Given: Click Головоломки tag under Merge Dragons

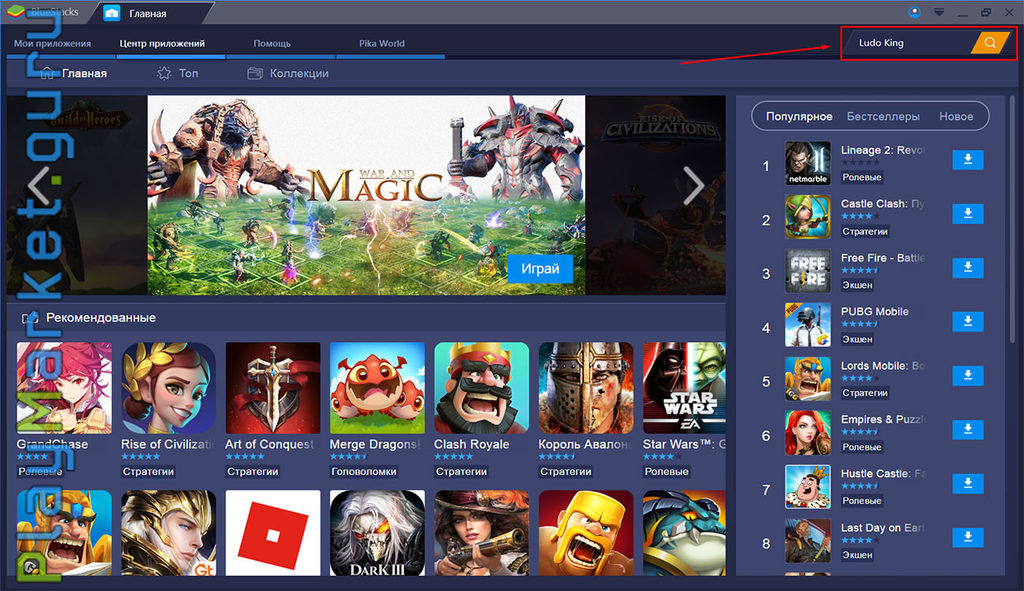Looking at the screenshot, I should point(364,471).
